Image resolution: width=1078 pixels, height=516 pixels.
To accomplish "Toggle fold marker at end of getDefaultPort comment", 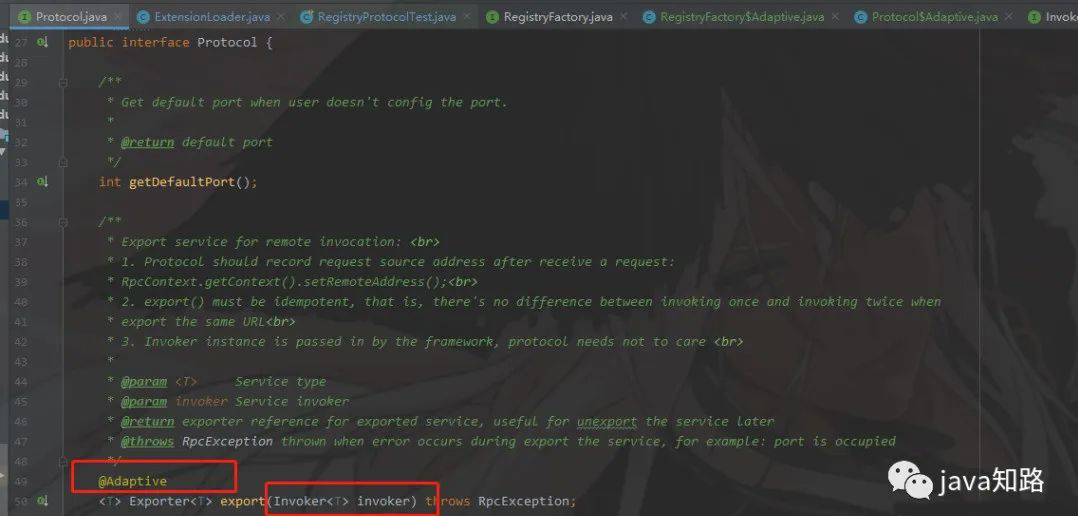I will pyautogui.click(x=63, y=162).
